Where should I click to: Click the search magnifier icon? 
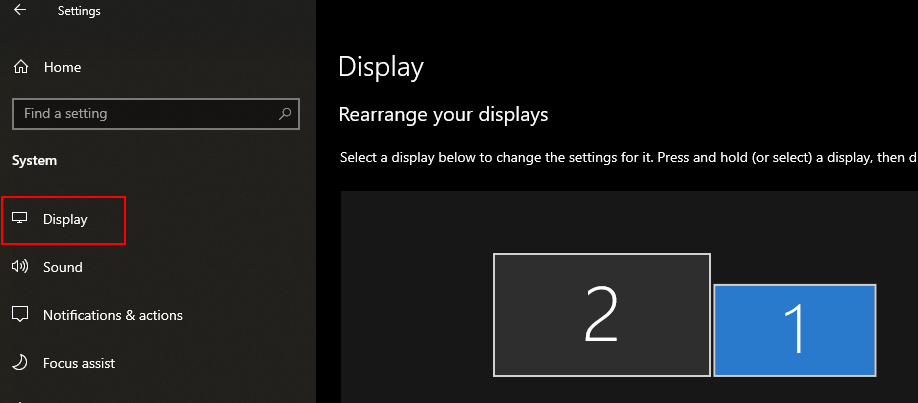click(x=285, y=114)
